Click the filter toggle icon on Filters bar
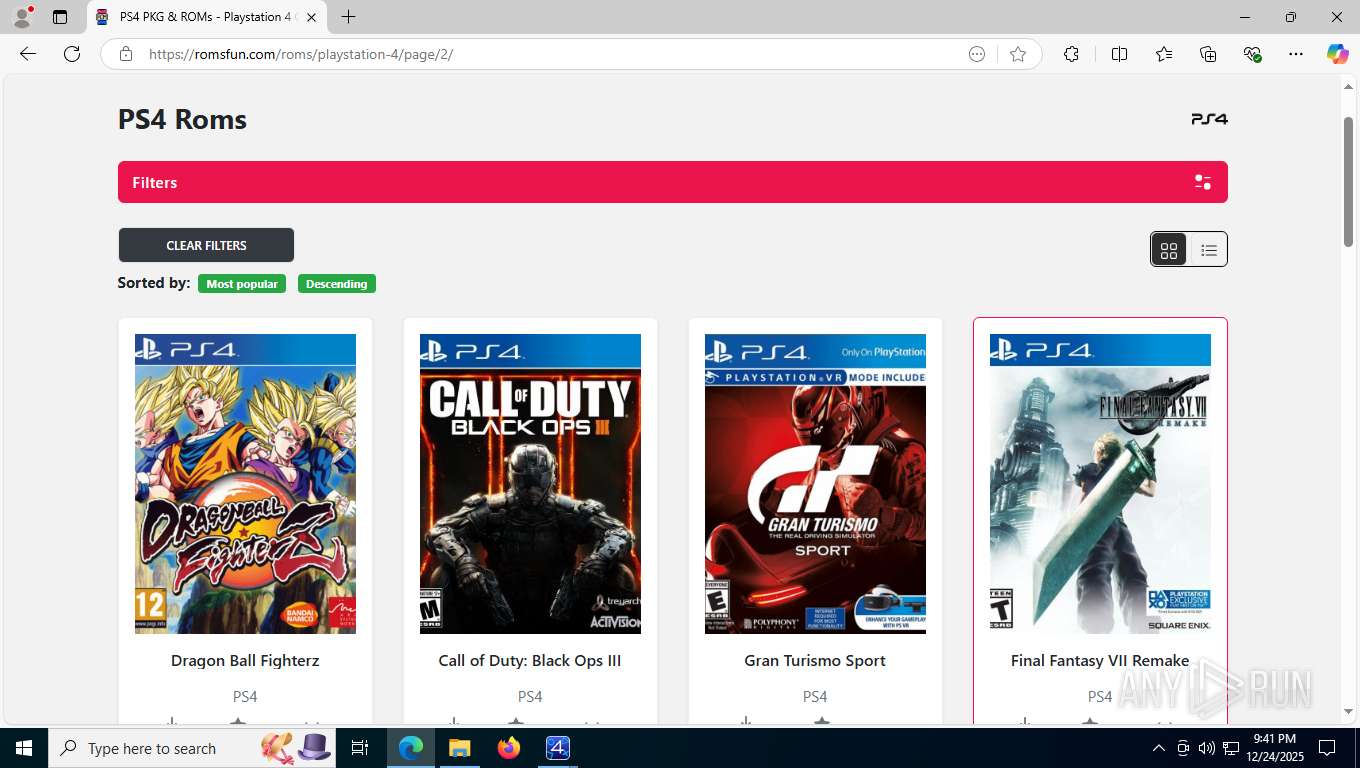Image resolution: width=1360 pixels, height=768 pixels. [1203, 182]
